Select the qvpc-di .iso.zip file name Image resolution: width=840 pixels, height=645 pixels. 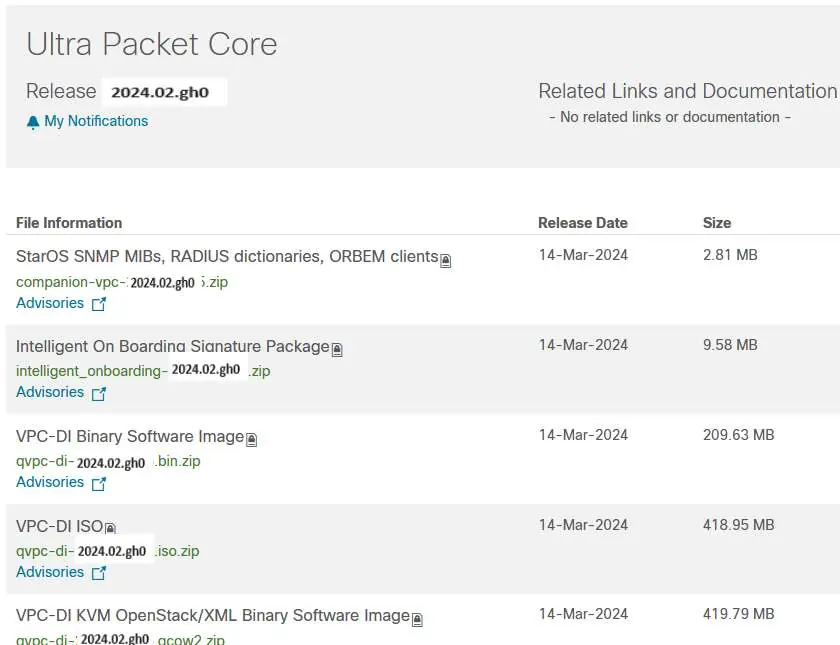(x=108, y=551)
